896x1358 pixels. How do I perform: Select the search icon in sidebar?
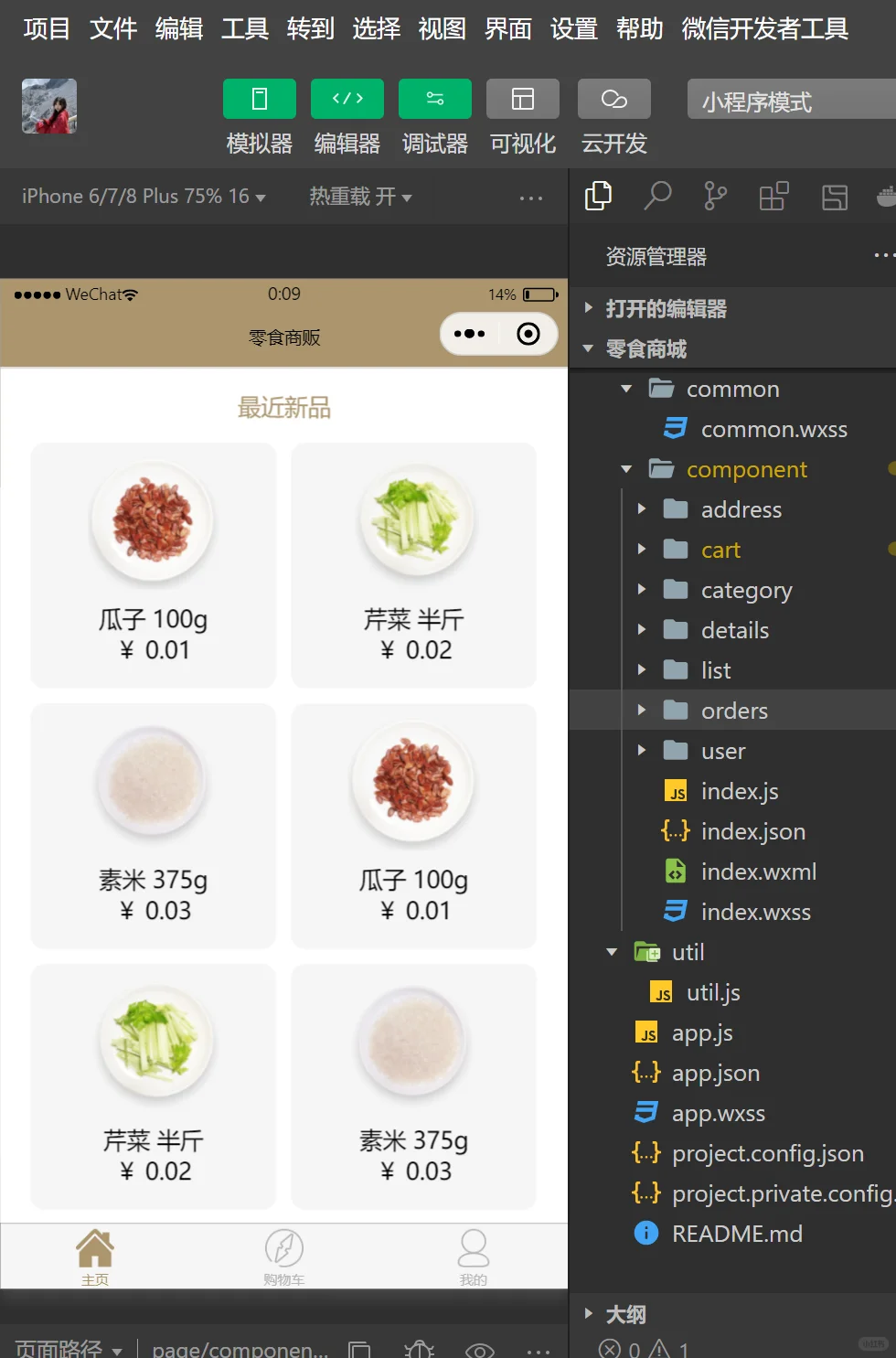657,197
